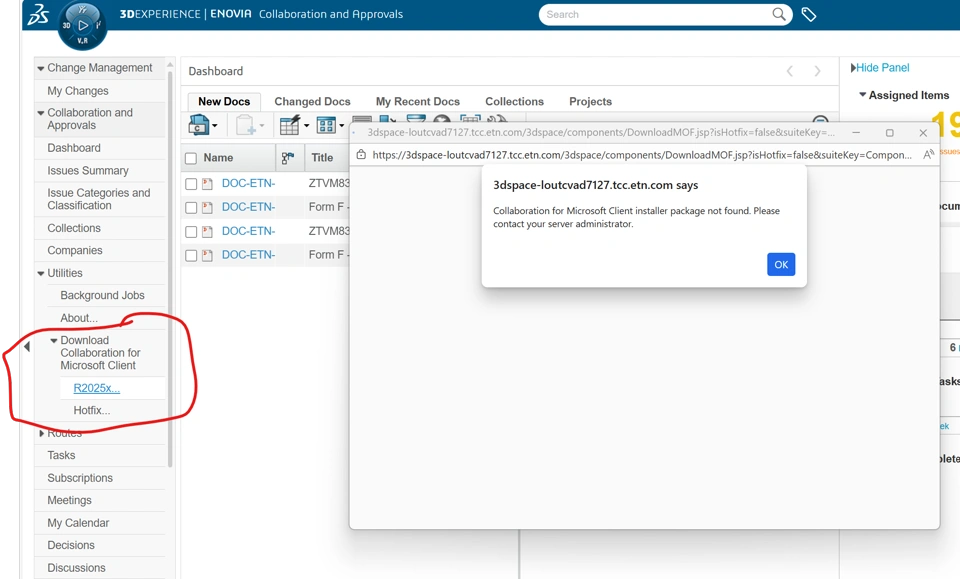This screenshot has height=579, width=960.
Task: Tick the select-all checkbox beside Name
Action: 191,159
